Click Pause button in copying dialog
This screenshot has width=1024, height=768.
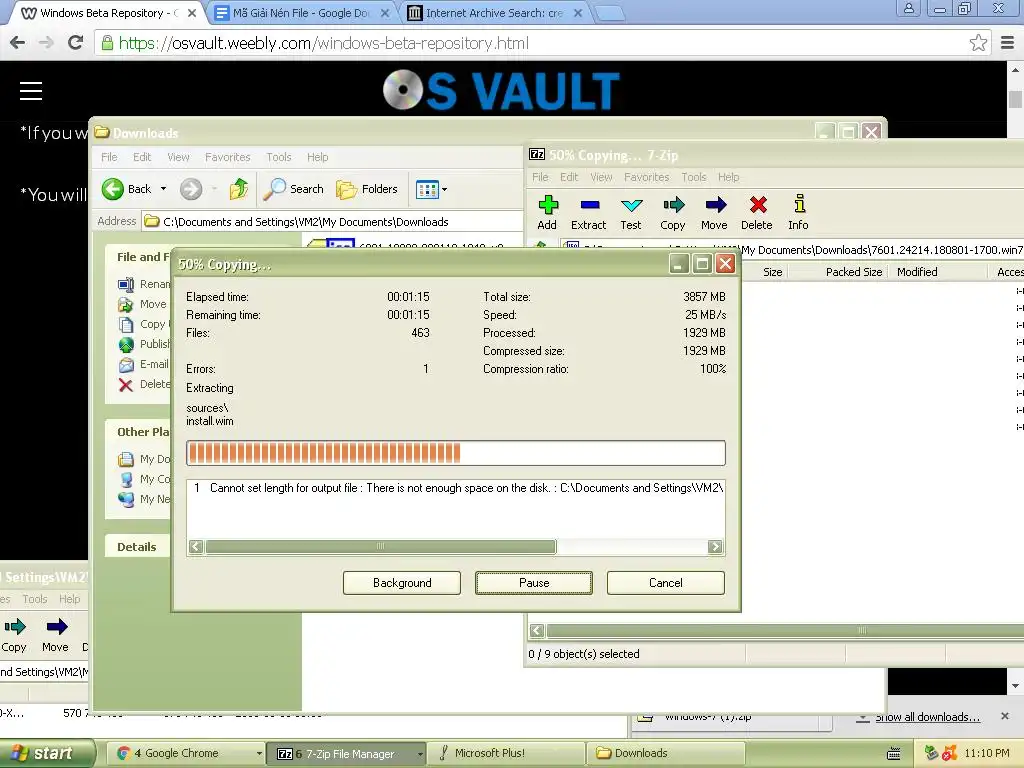pos(534,583)
